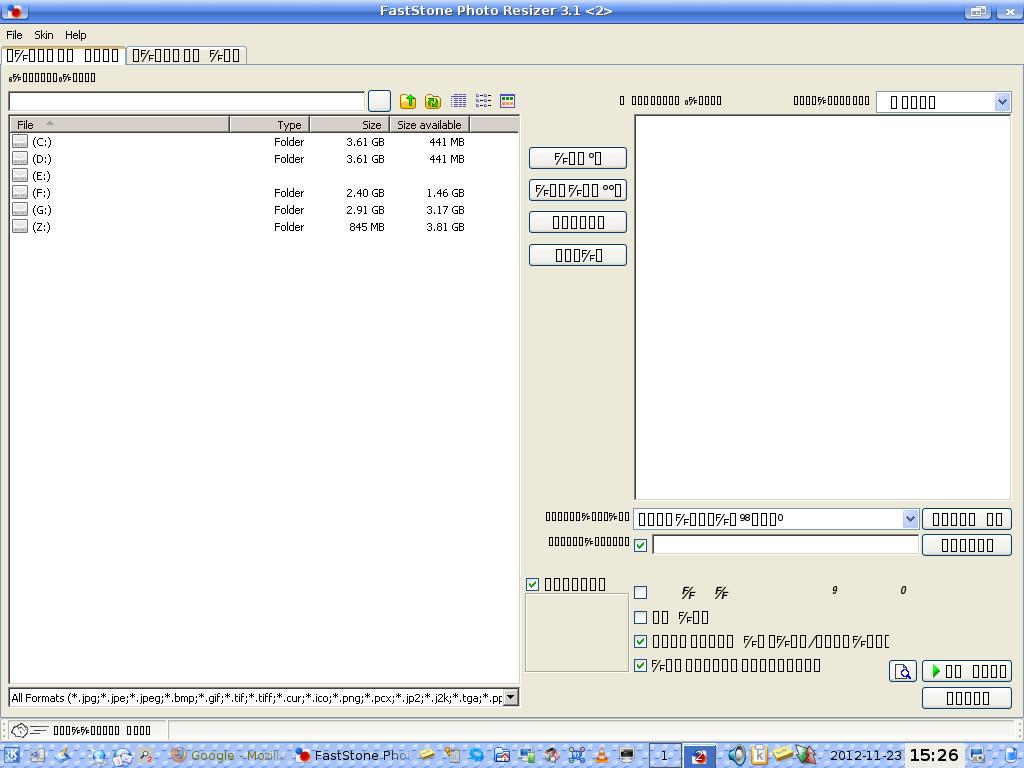Click the 15:26 taskbar clock
The width and height of the screenshot is (1024, 768).
tap(934, 756)
